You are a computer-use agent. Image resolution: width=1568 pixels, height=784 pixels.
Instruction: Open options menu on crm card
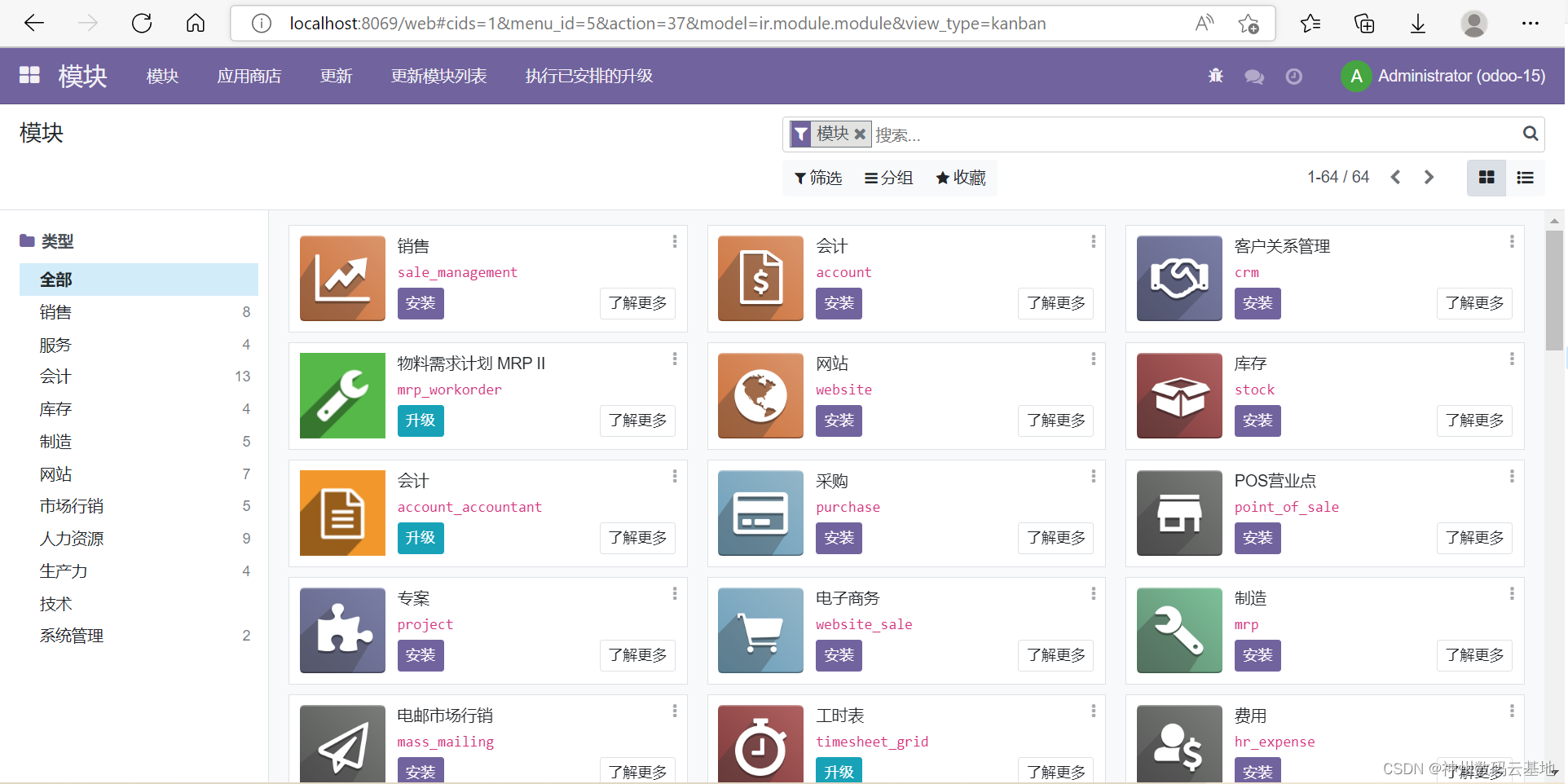point(1512,241)
